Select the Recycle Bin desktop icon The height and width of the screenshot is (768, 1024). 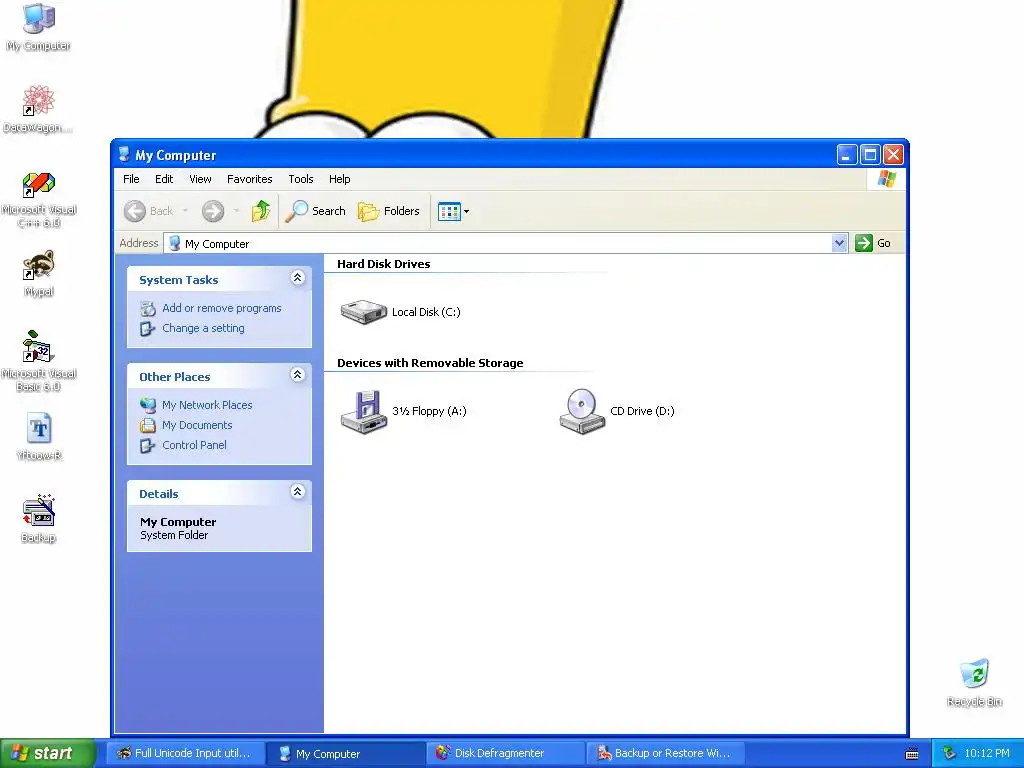tap(974, 682)
